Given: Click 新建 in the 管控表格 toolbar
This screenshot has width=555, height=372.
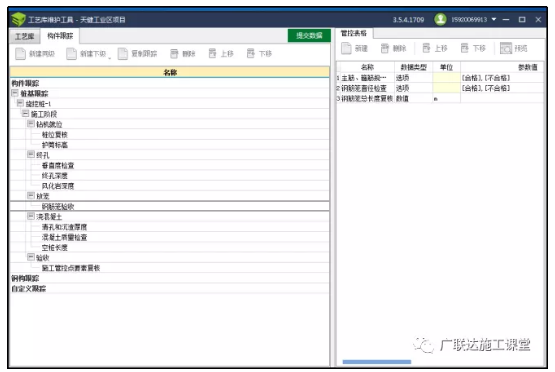Looking at the screenshot, I should (x=354, y=48).
